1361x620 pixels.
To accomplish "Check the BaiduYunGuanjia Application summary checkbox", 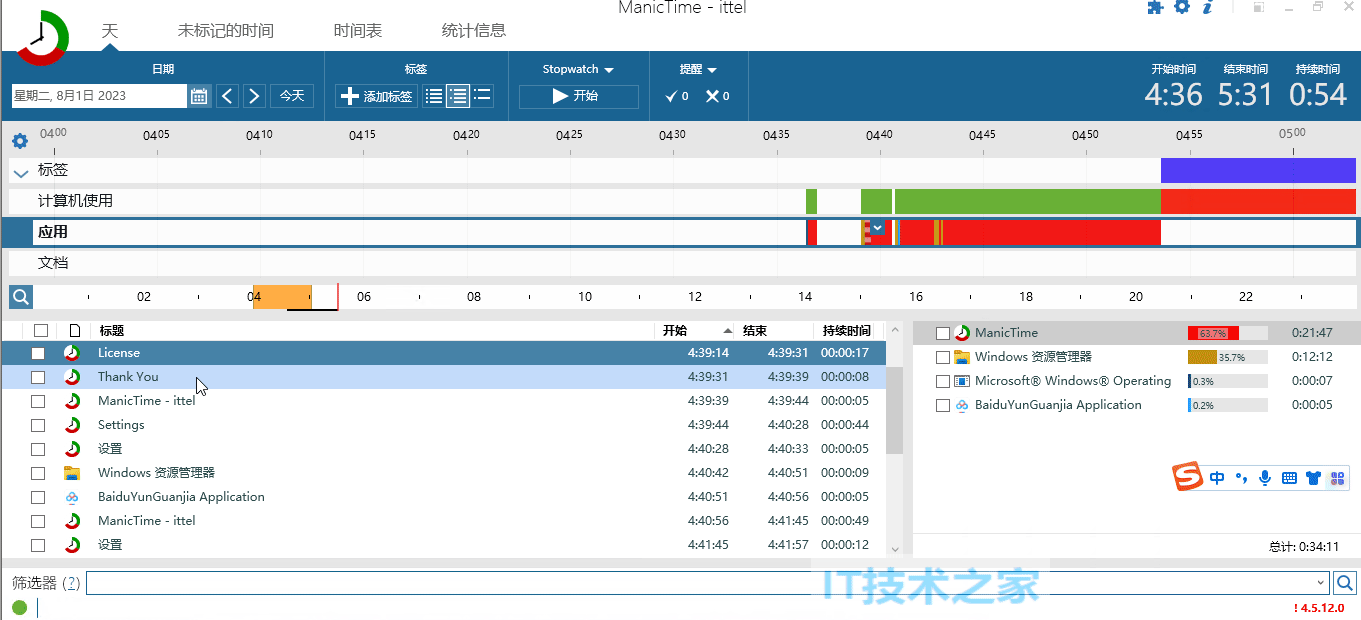I will pos(943,405).
